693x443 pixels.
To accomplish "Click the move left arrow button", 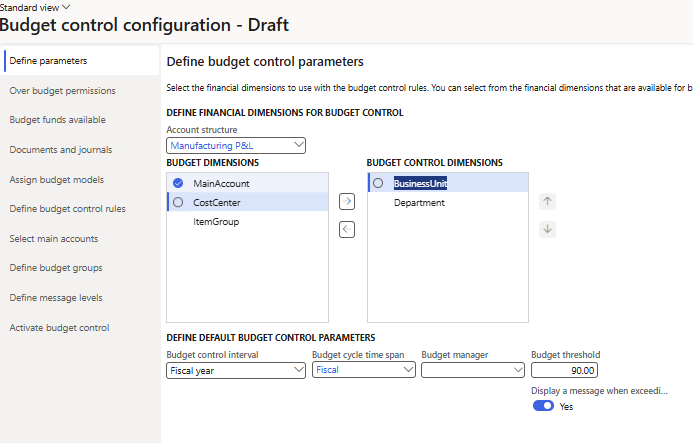I will [347, 230].
